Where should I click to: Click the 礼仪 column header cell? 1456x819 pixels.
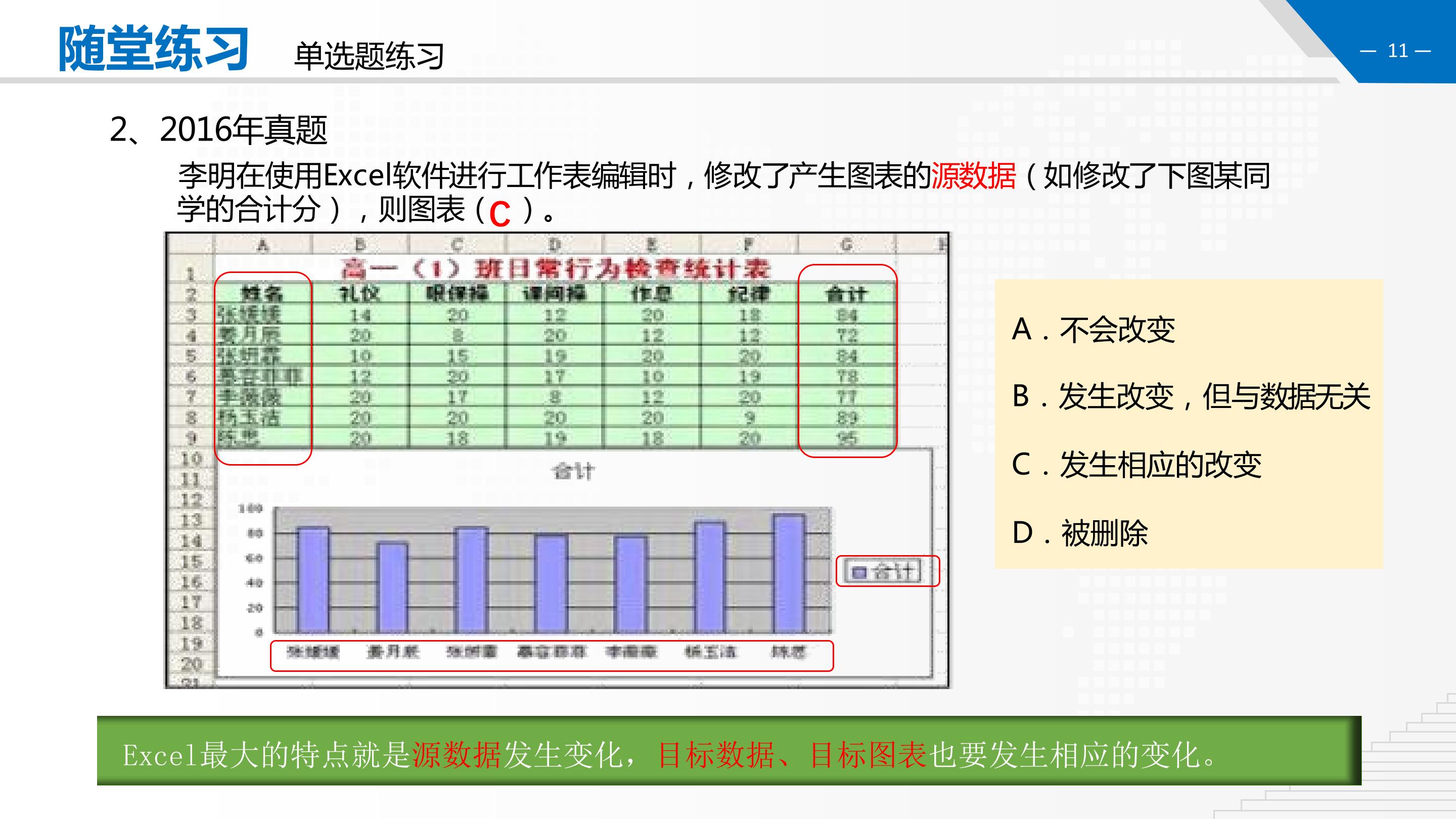coord(359,294)
